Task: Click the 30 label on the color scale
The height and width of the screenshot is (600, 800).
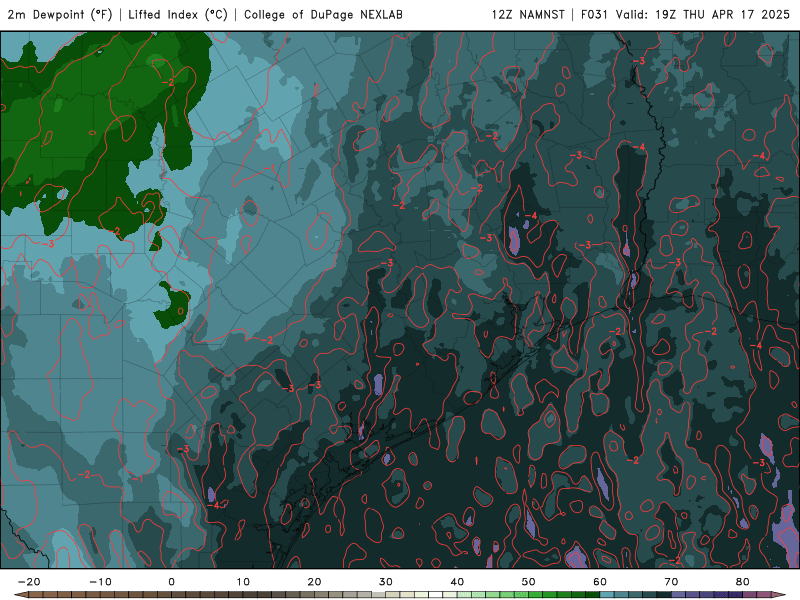Action: click(386, 582)
